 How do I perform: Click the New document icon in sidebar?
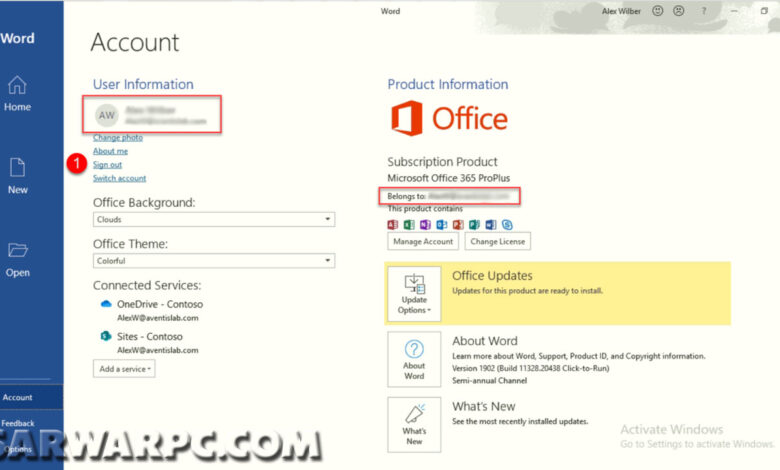click(17, 168)
